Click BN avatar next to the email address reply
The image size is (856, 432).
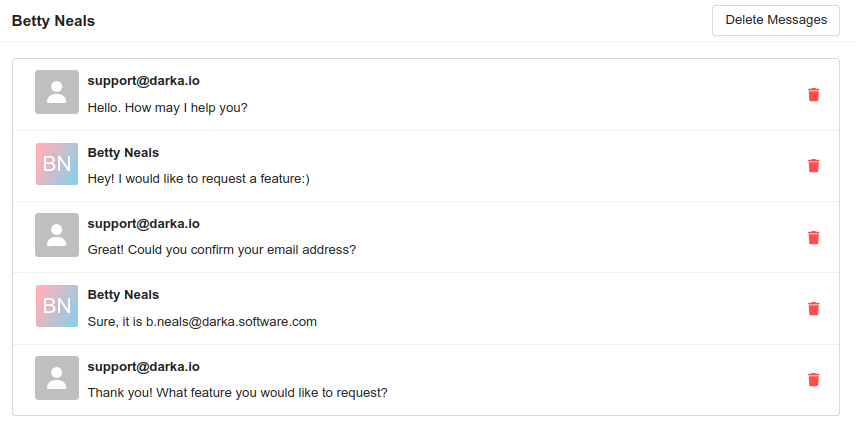tap(56, 306)
